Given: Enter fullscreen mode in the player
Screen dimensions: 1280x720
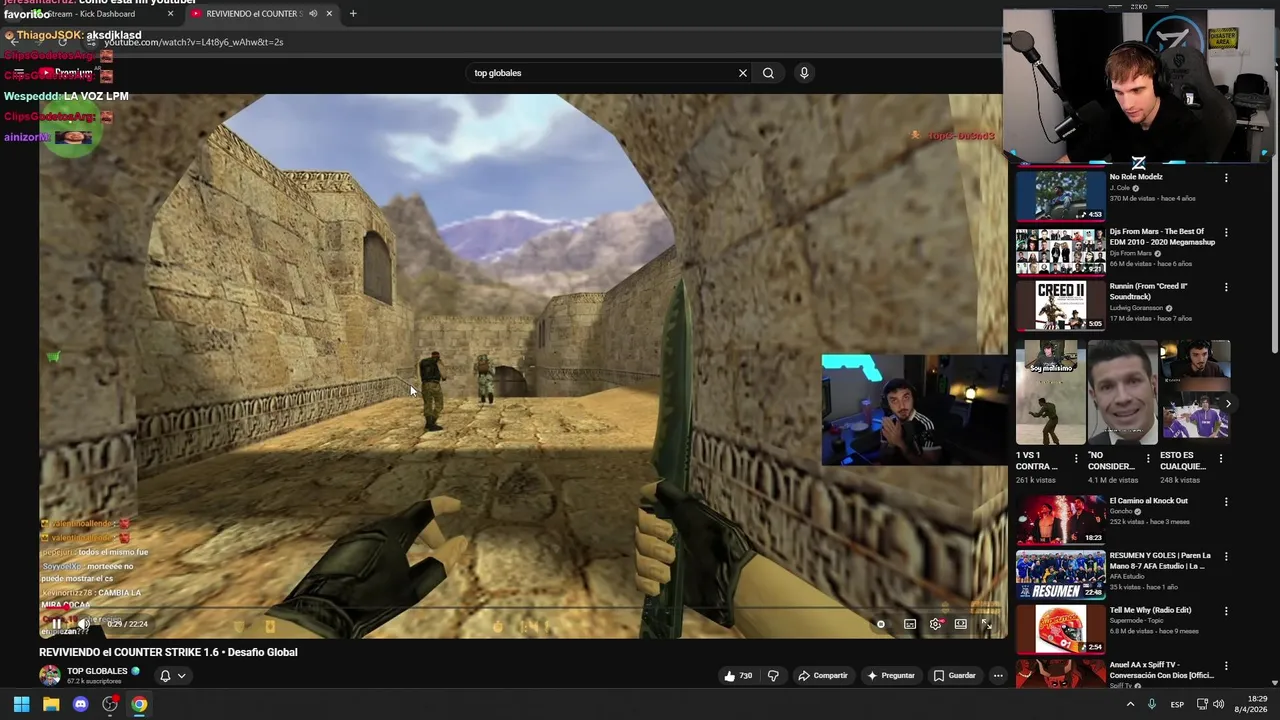Looking at the screenshot, I should [x=986, y=624].
